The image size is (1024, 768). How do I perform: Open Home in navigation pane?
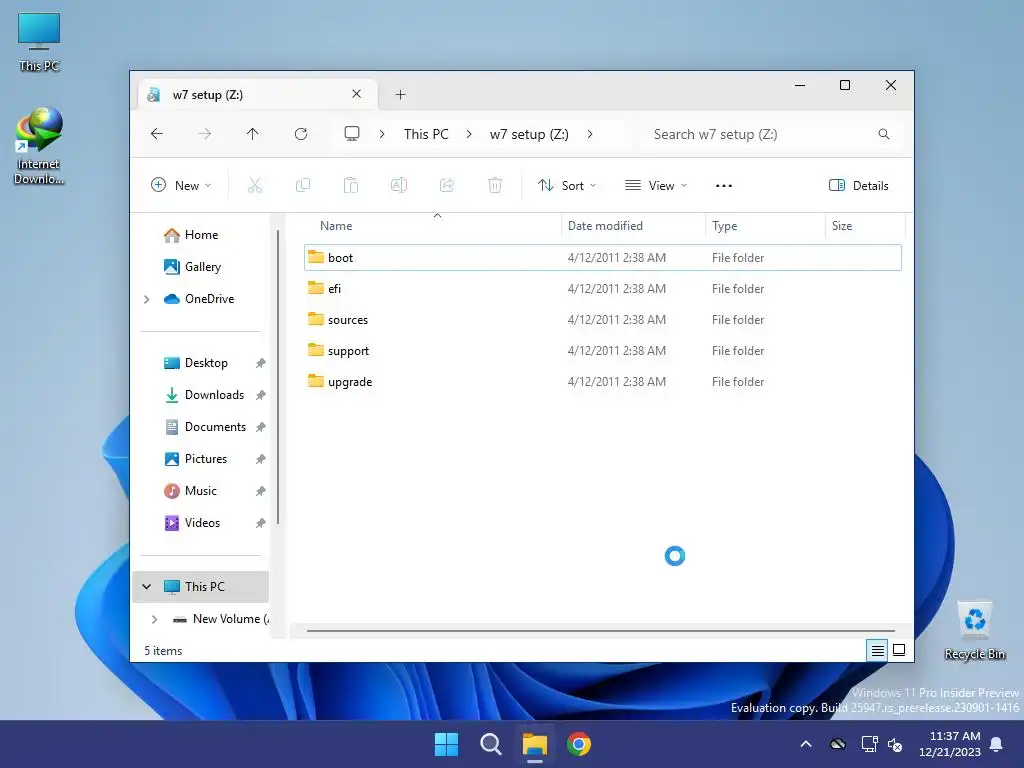[201, 234]
